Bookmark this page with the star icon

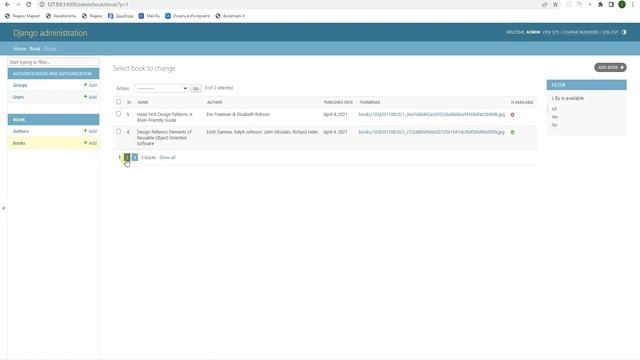[x=556, y=4]
